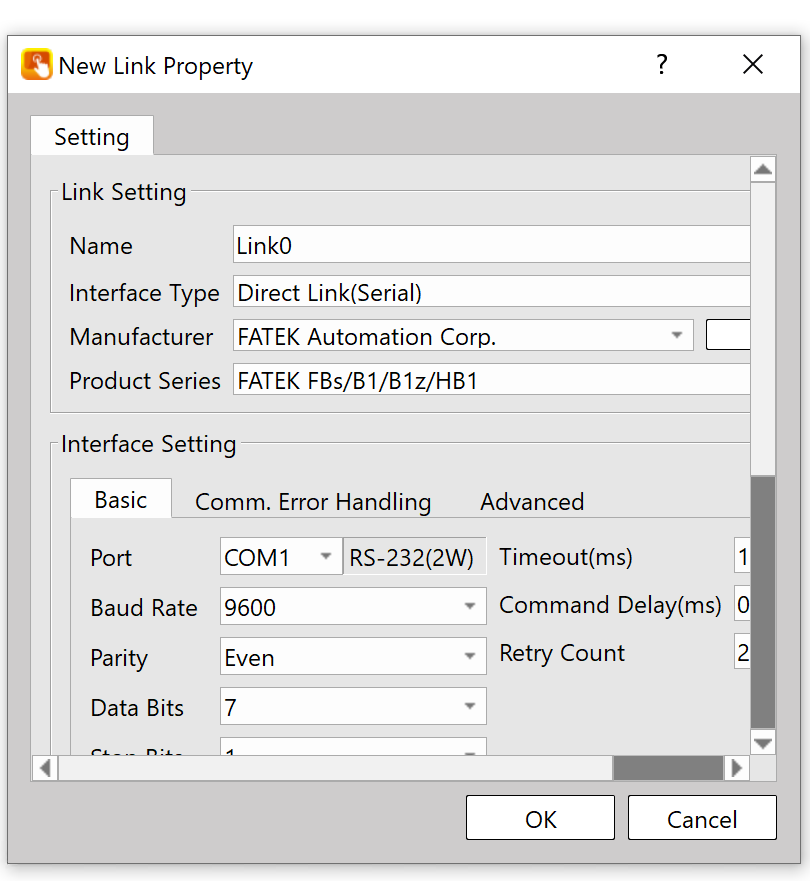This screenshot has height=881, width=810.
Task: Open the Baud Rate 9600 dropdown
Action: [x=470, y=607]
